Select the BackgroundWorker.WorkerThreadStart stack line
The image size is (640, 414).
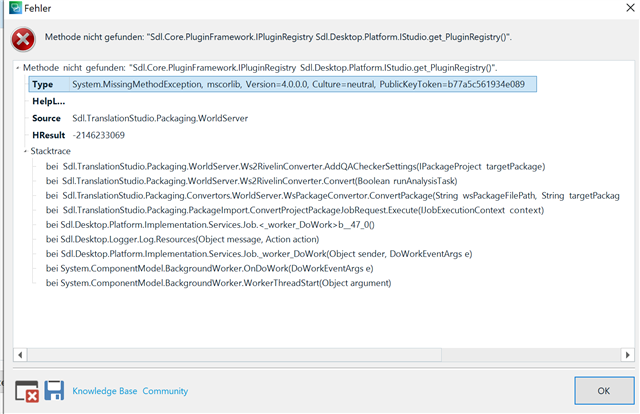(219, 284)
